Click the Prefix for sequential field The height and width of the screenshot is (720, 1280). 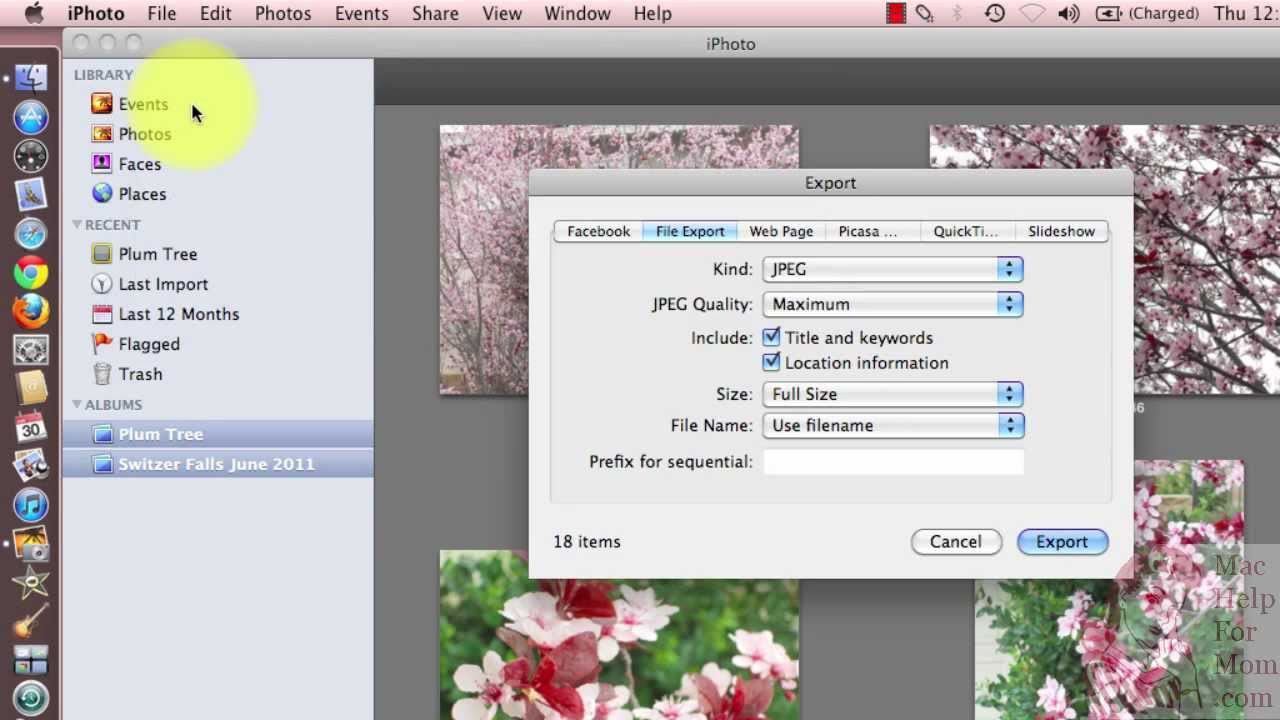(893, 462)
